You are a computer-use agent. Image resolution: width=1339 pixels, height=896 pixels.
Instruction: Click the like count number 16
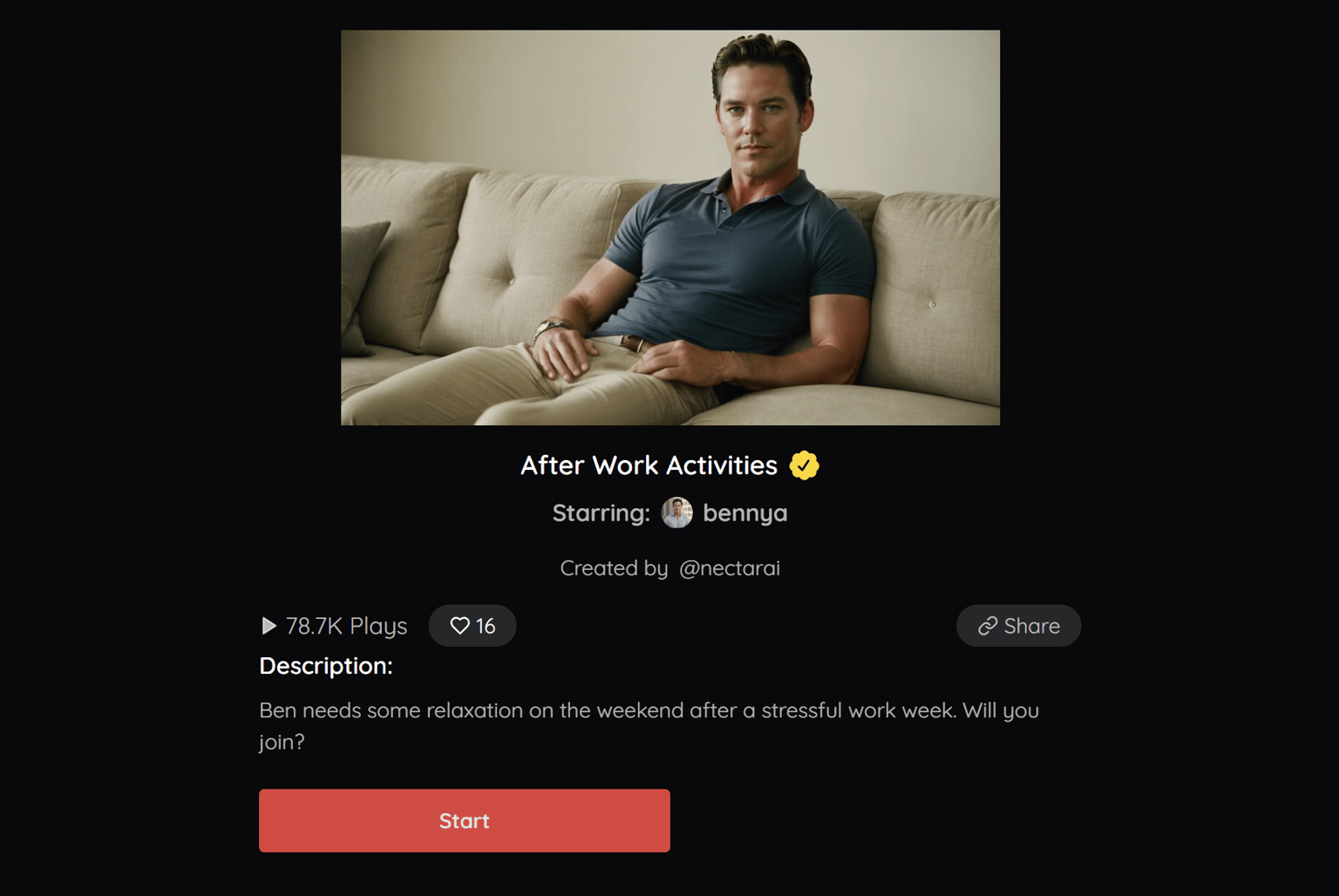(x=486, y=626)
